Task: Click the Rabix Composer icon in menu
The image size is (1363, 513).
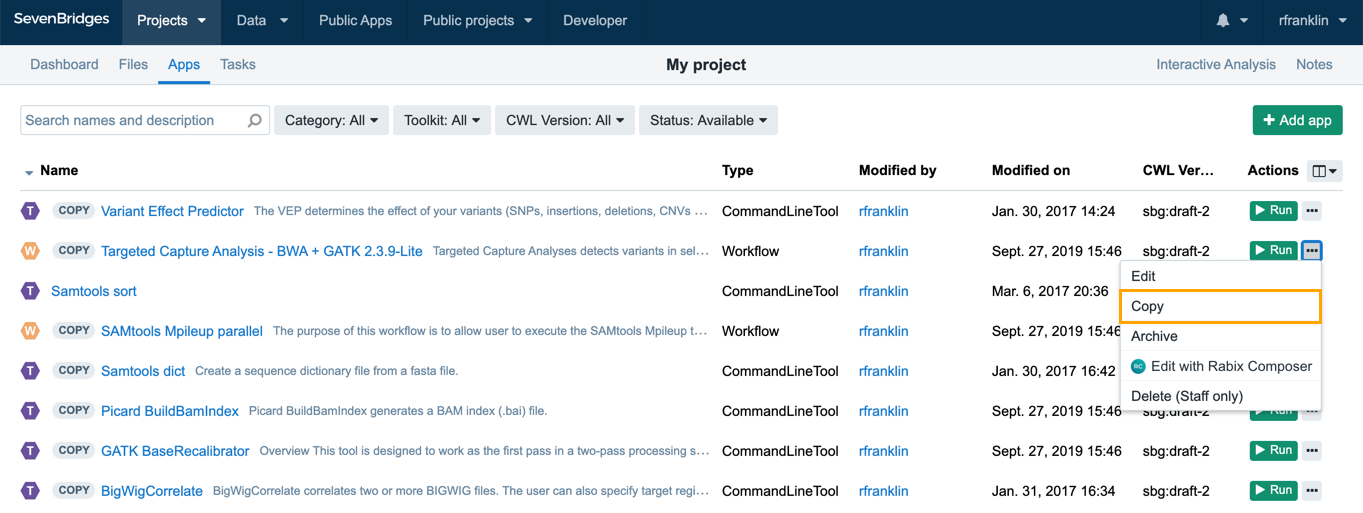Action: pos(1138,366)
